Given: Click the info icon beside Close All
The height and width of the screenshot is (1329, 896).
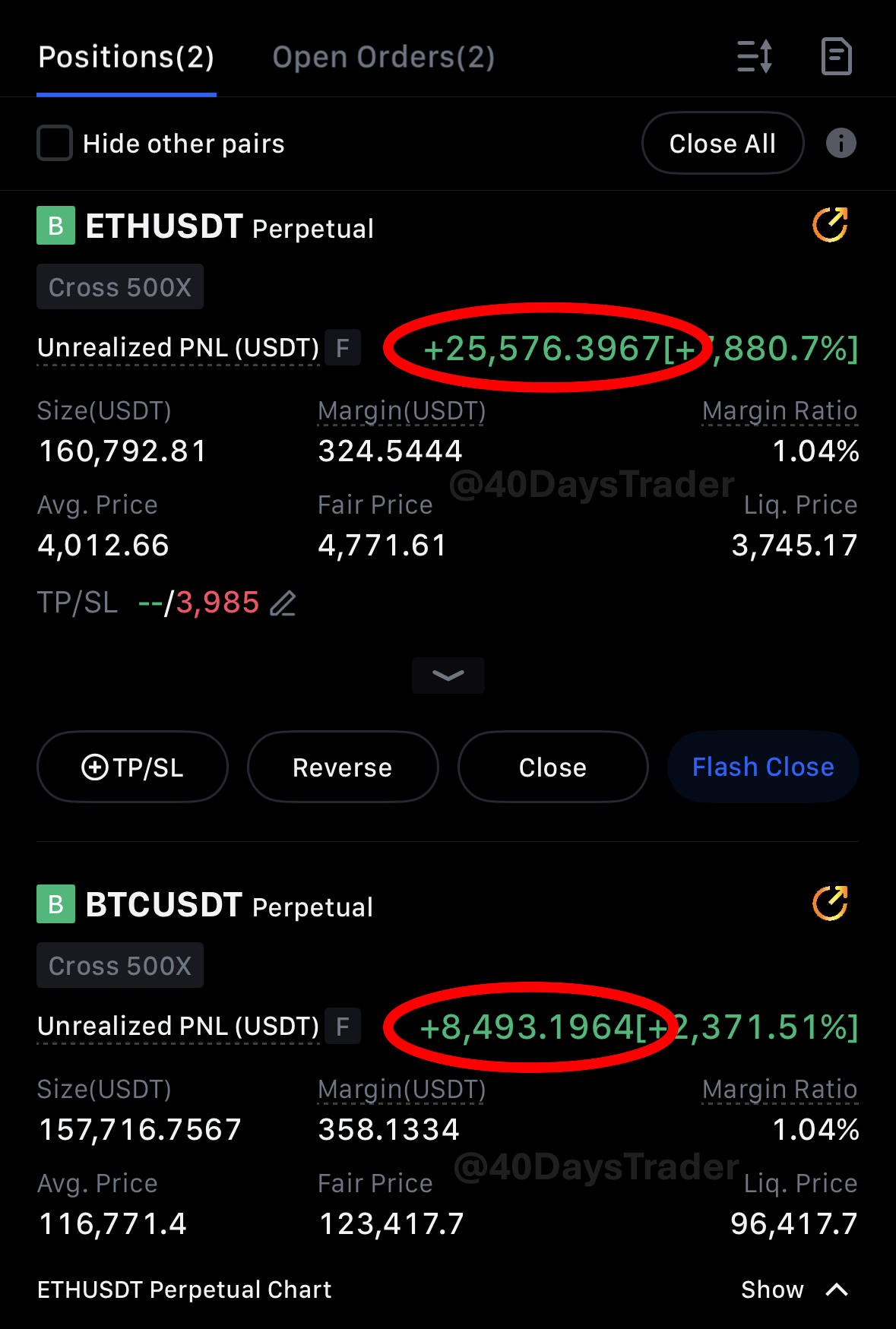Looking at the screenshot, I should coord(841,143).
